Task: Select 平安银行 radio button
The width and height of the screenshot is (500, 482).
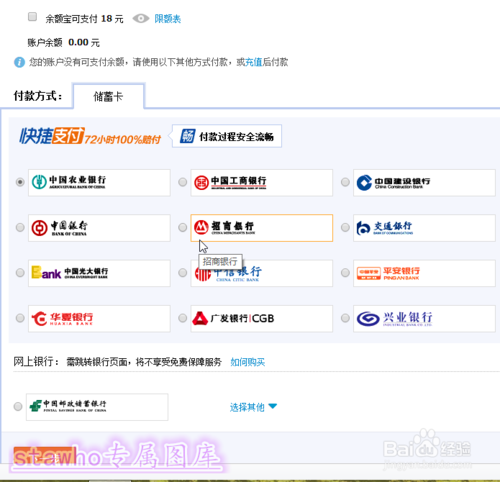Action: [x=345, y=273]
